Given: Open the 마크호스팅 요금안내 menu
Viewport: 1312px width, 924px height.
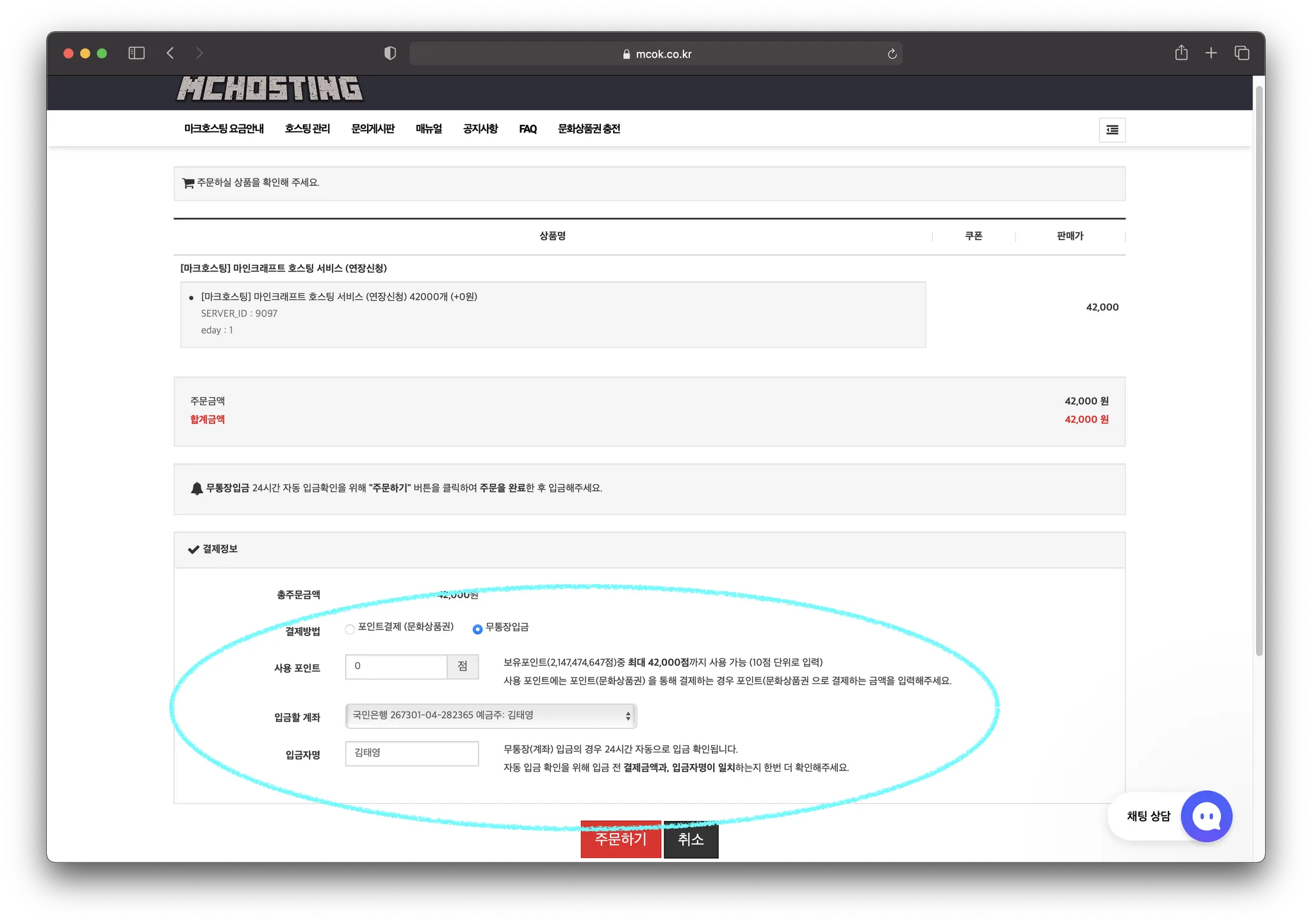Looking at the screenshot, I should (x=224, y=129).
